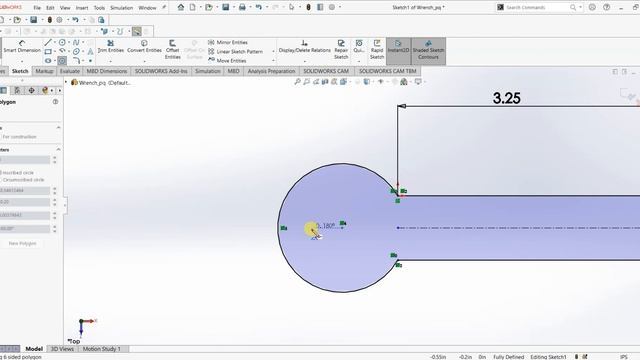
Task: Click the number of sides input field
Action: pos(24,160)
